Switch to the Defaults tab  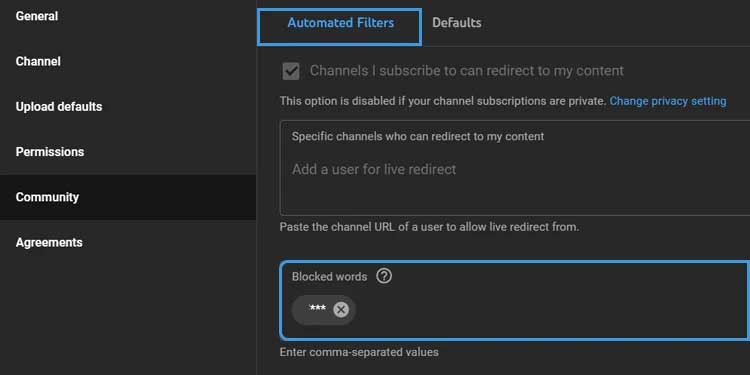[x=457, y=23]
